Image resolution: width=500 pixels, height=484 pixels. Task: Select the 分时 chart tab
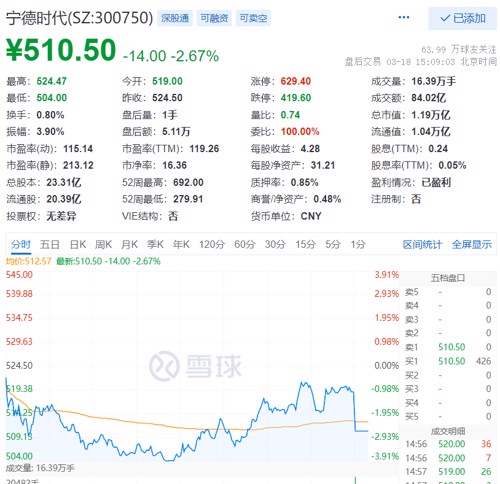pyautogui.click(x=21, y=244)
